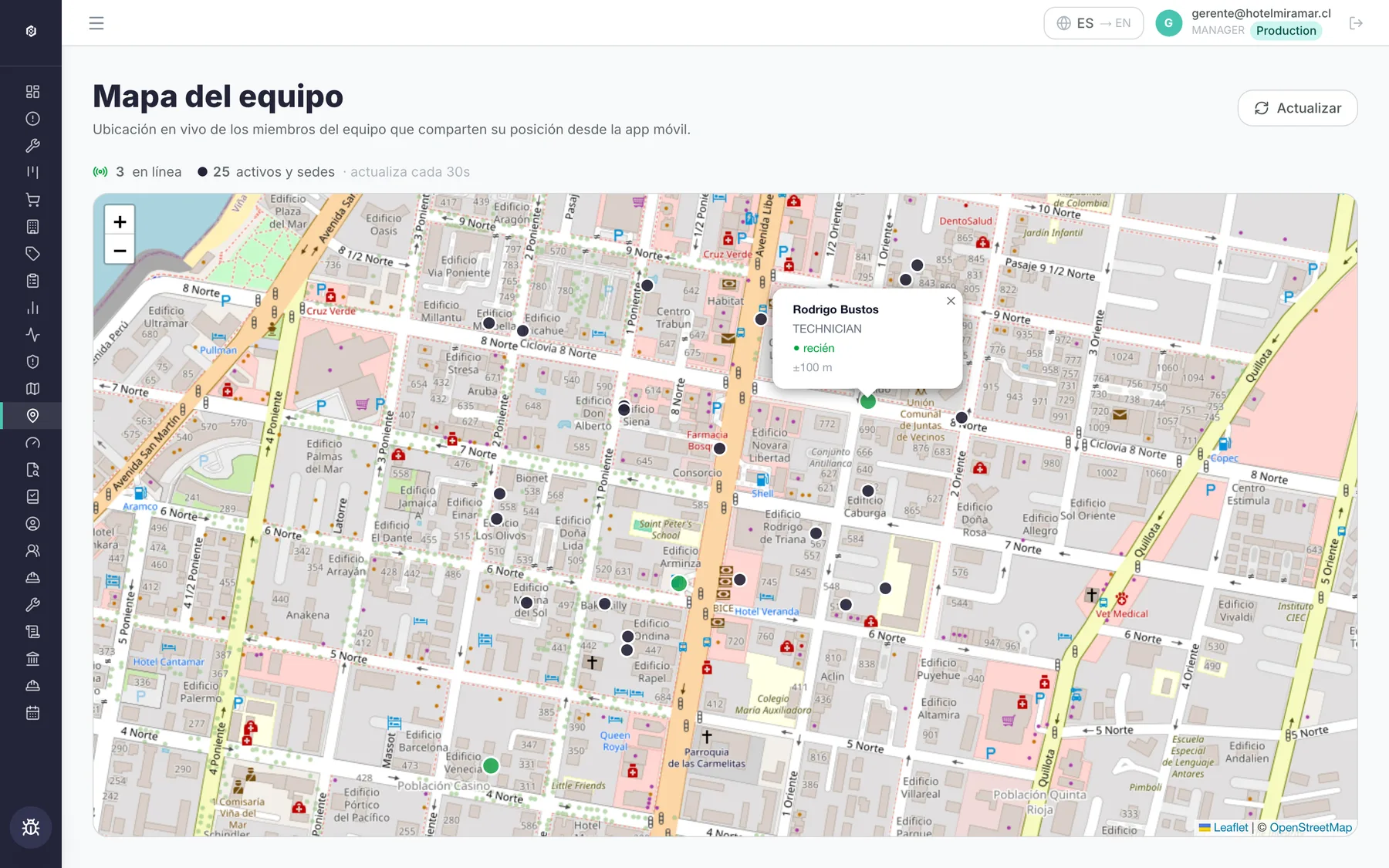Click the 'gerente@hotelmiramar.cl' email text

1261,13
